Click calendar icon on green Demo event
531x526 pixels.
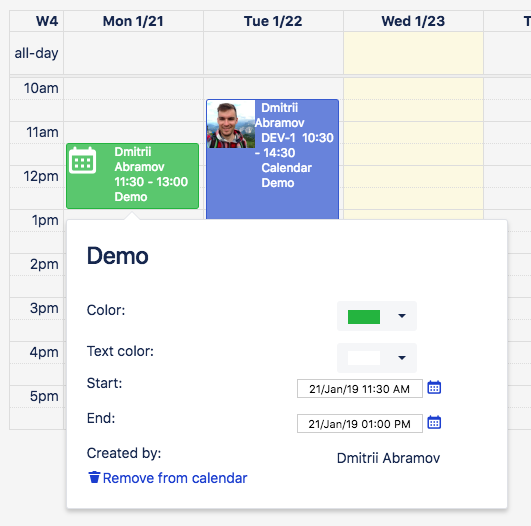point(82,160)
